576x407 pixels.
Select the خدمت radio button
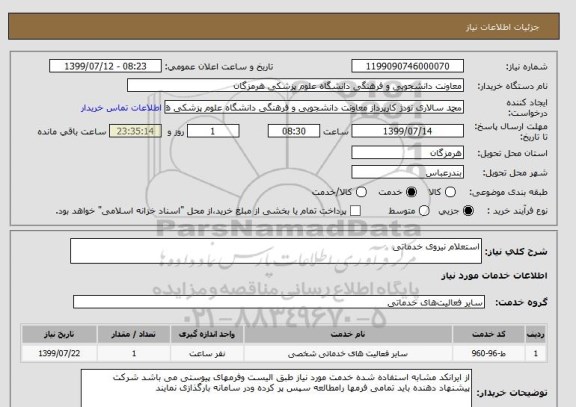tap(411, 192)
